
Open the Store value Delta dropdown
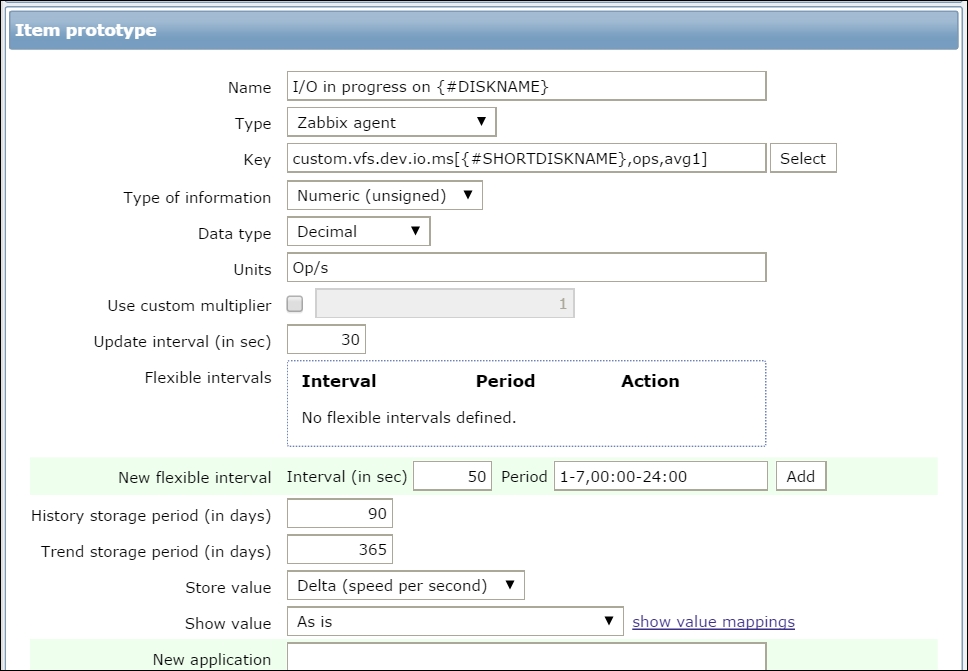(x=405, y=586)
